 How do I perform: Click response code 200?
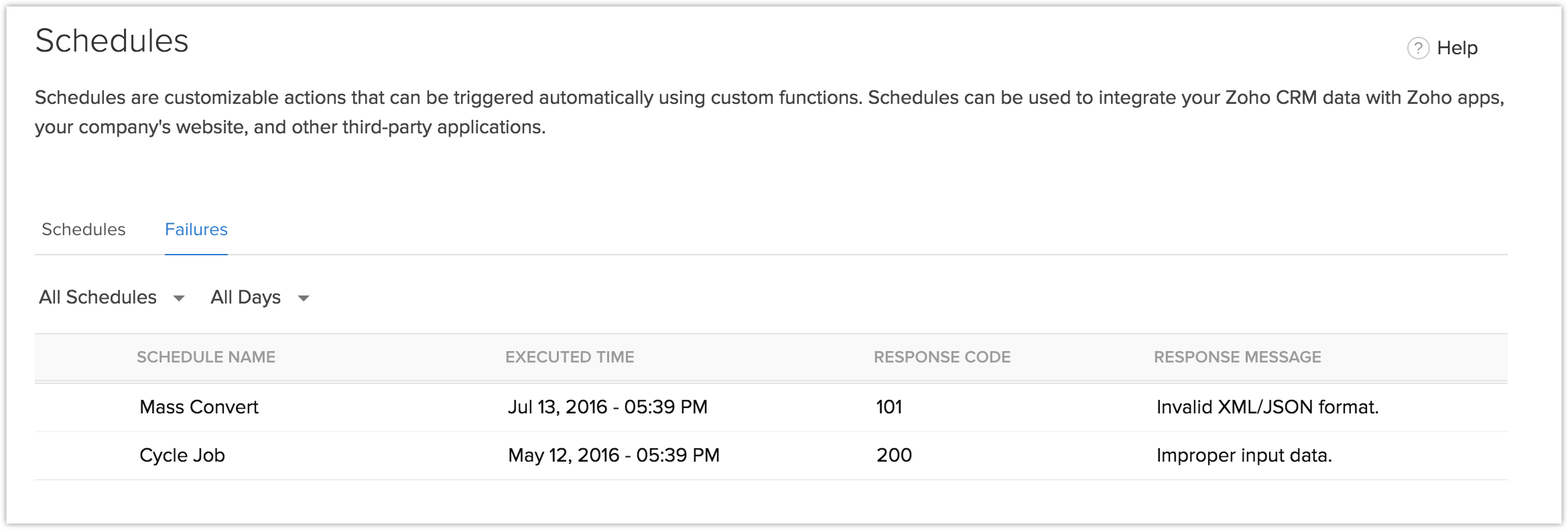pyautogui.click(x=894, y=455)
